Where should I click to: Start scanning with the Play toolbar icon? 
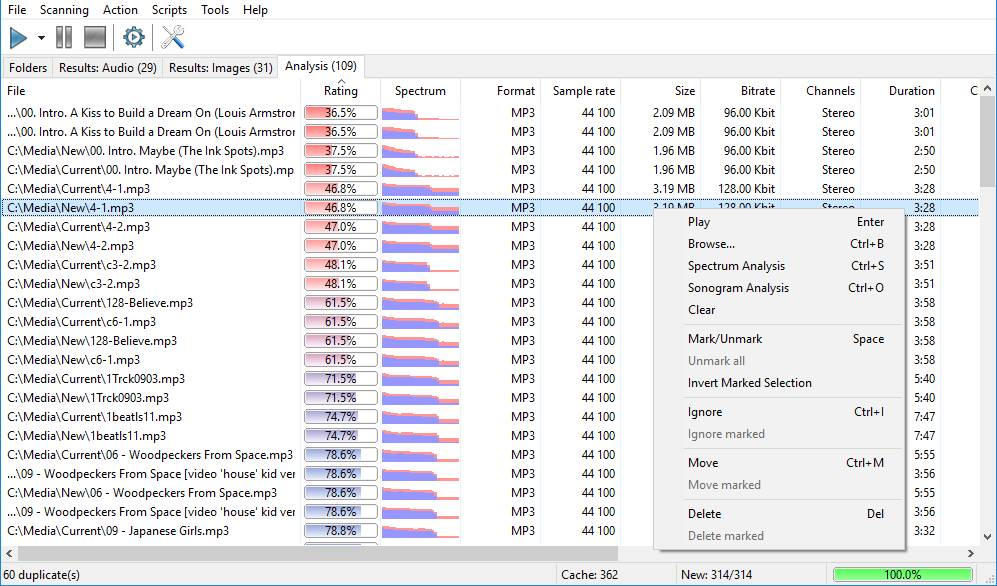(x=18, y=37)
